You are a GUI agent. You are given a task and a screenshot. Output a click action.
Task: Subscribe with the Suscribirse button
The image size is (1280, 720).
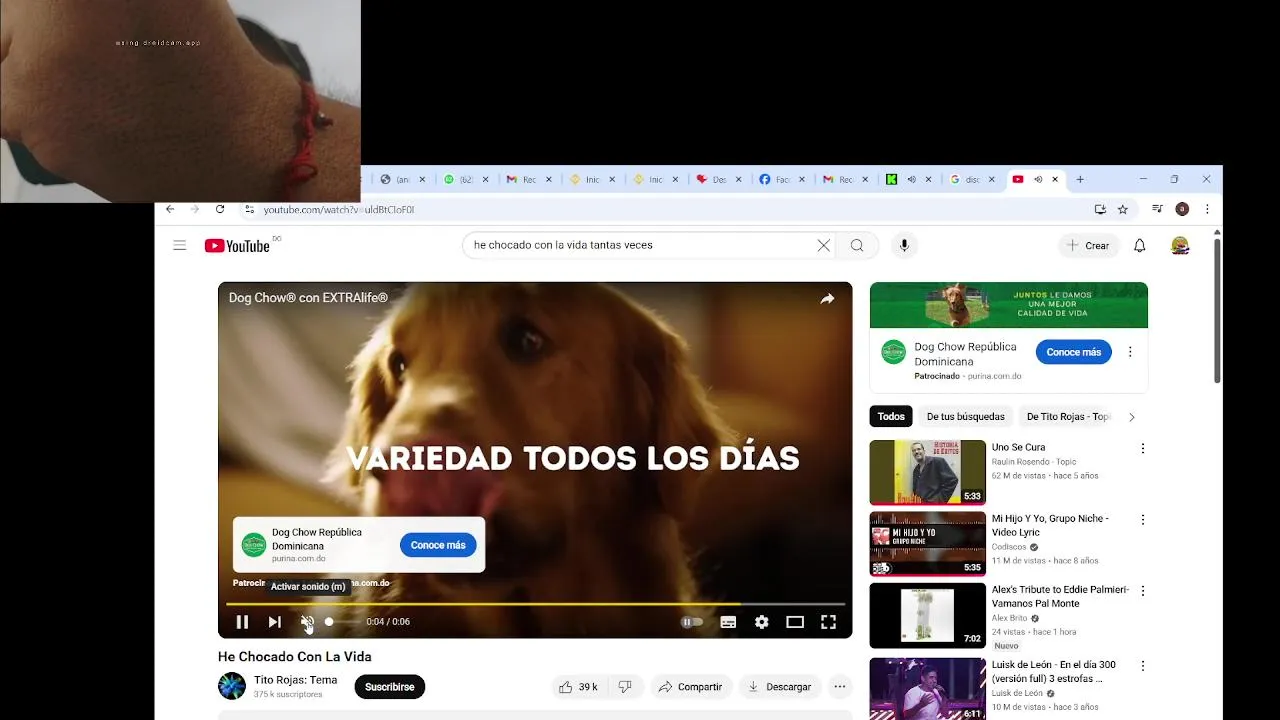[x=390, y=687]
